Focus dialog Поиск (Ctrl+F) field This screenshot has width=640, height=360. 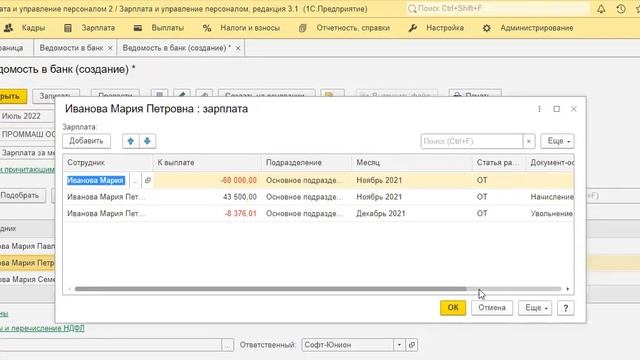pos(472,141)
